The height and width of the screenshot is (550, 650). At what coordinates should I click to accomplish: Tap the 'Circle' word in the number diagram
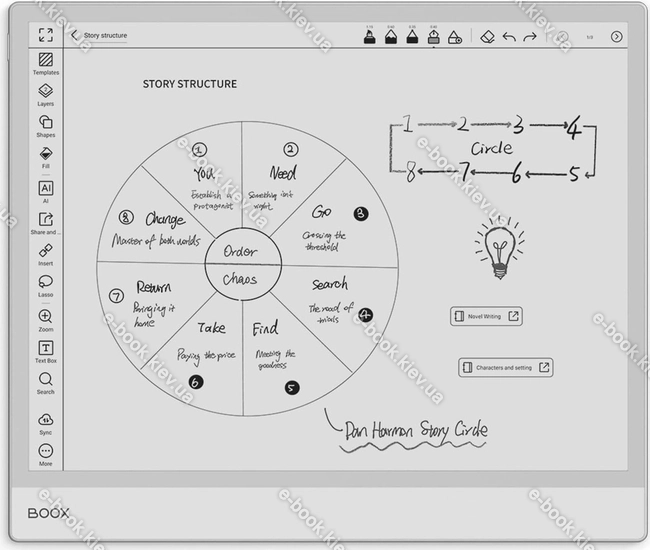tap(491, 148)
